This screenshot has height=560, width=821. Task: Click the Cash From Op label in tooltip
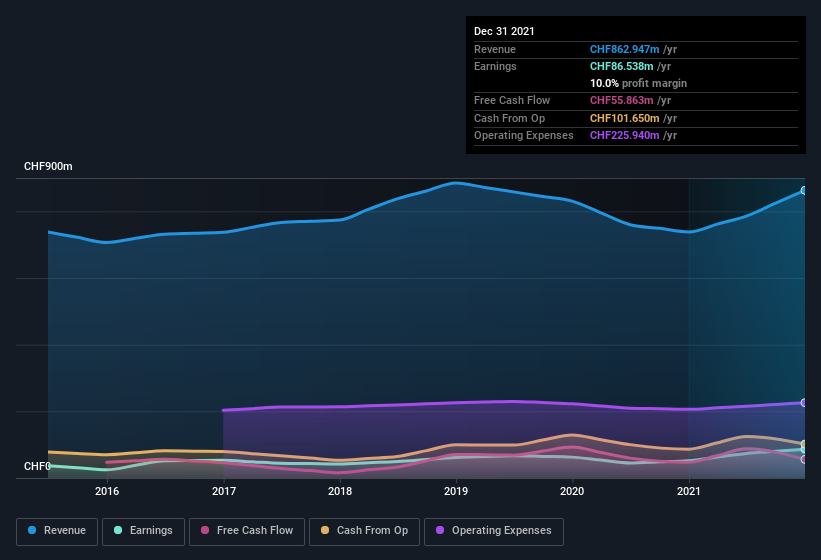pyautogui.click(x=509, y=118)
